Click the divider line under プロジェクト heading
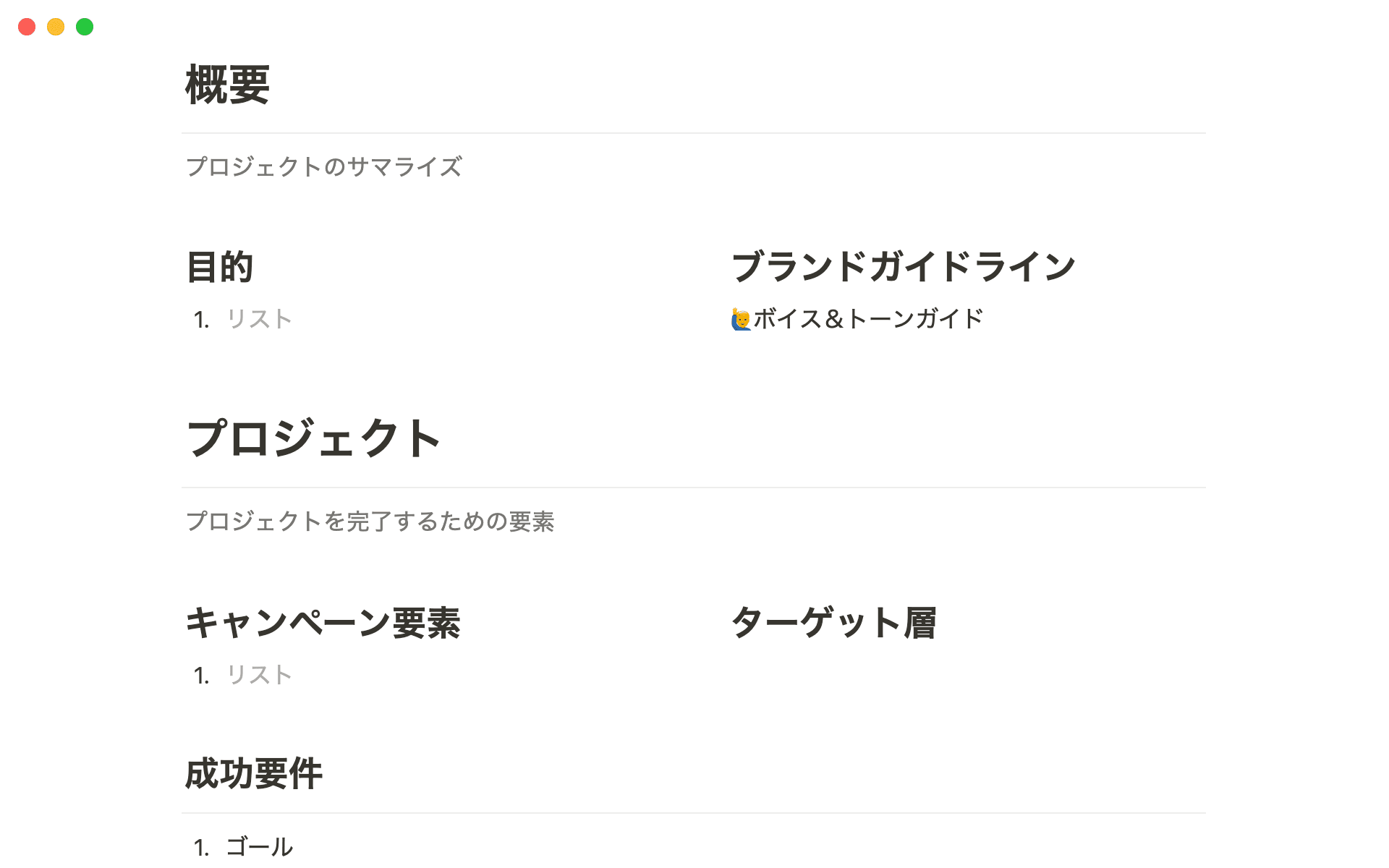 click(x=694, y=488)
